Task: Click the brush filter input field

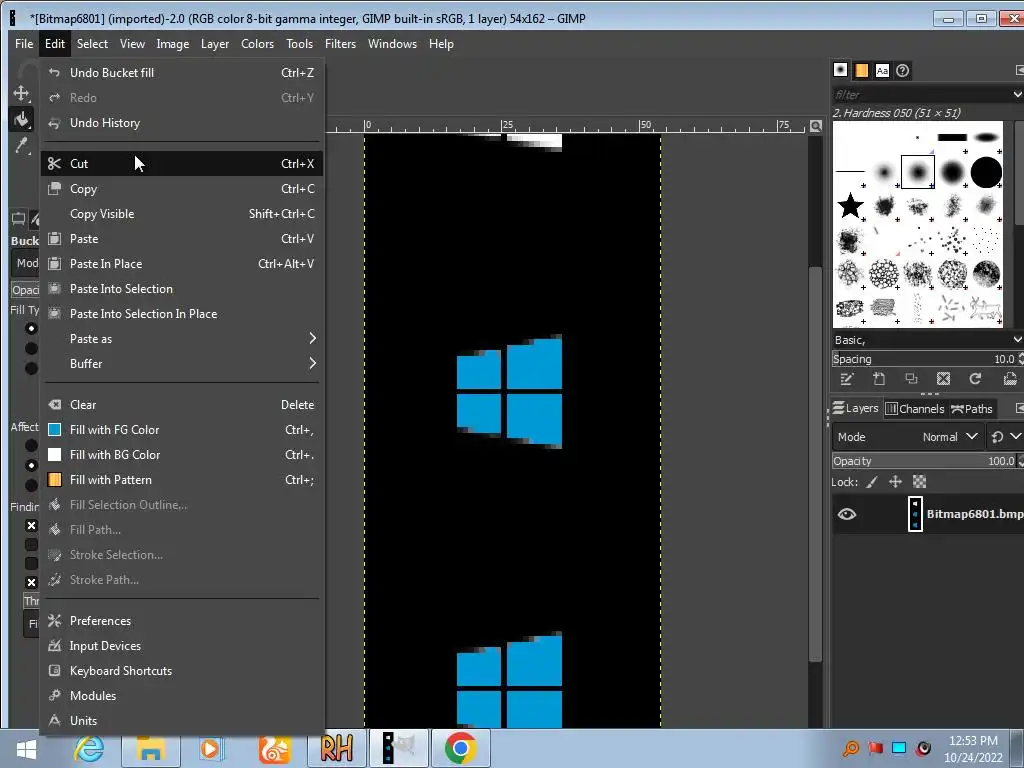Action: 921,95
